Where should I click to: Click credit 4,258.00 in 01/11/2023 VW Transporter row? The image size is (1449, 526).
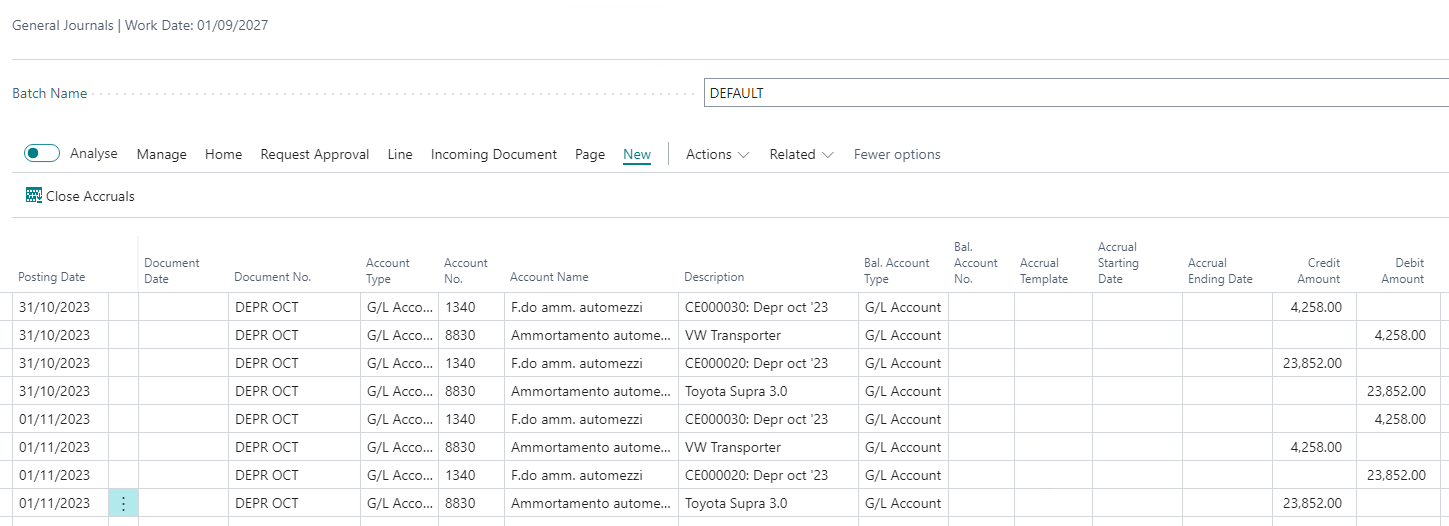pyautogui.click(x=1316, y=447)
